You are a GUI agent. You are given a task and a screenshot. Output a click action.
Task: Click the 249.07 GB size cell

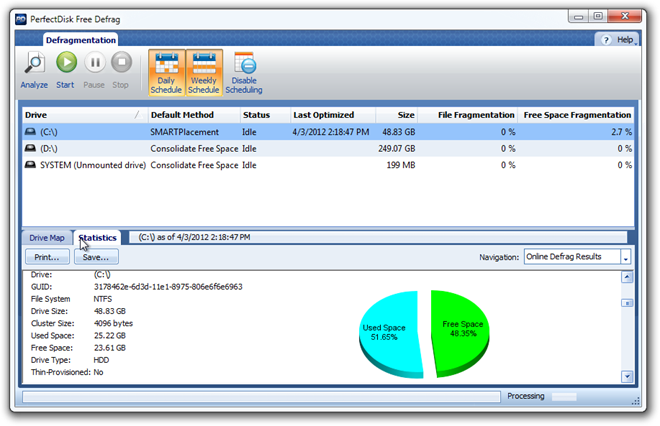[x=397, y=148]
